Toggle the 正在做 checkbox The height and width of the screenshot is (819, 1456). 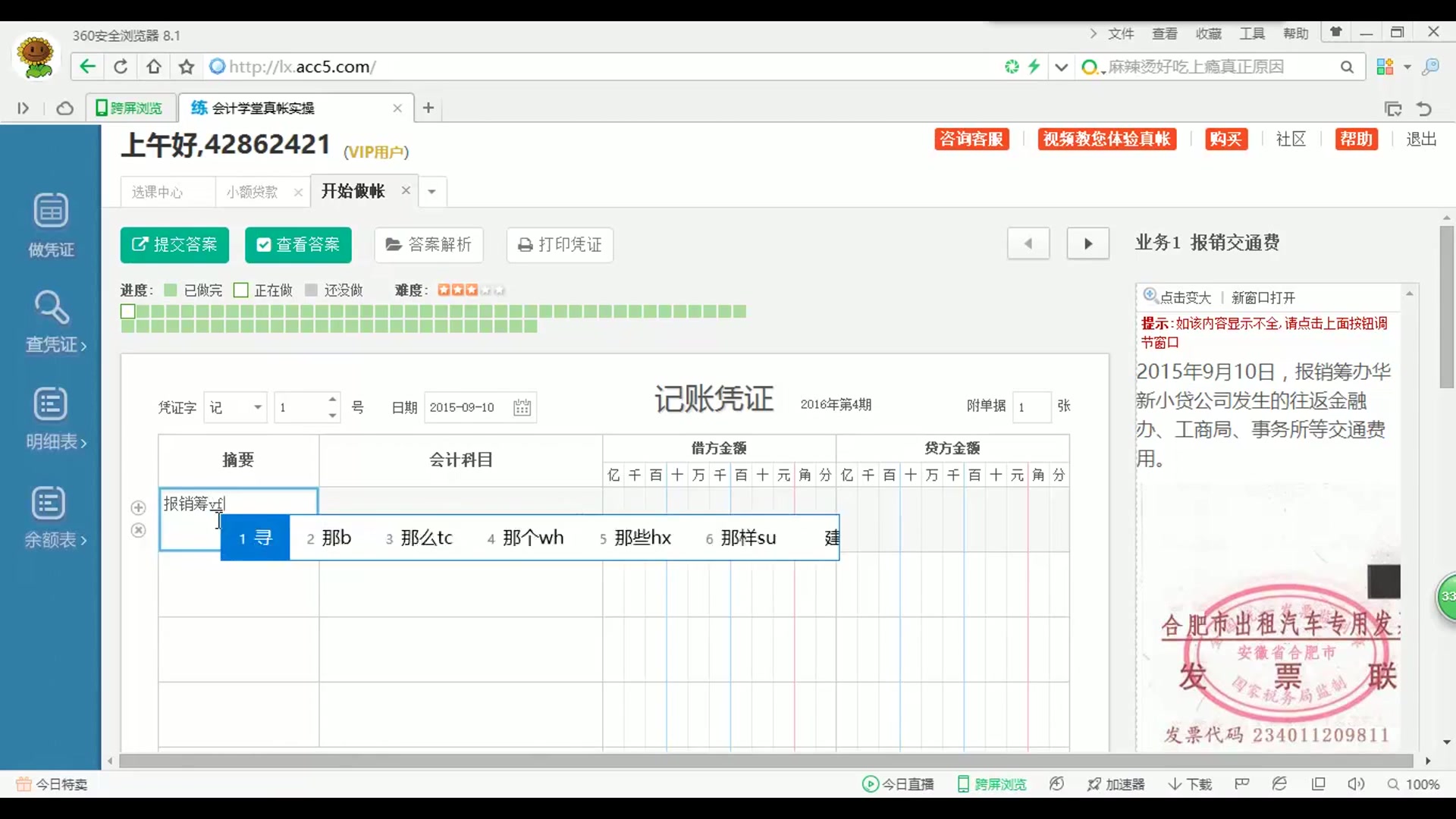coord(241,290)
